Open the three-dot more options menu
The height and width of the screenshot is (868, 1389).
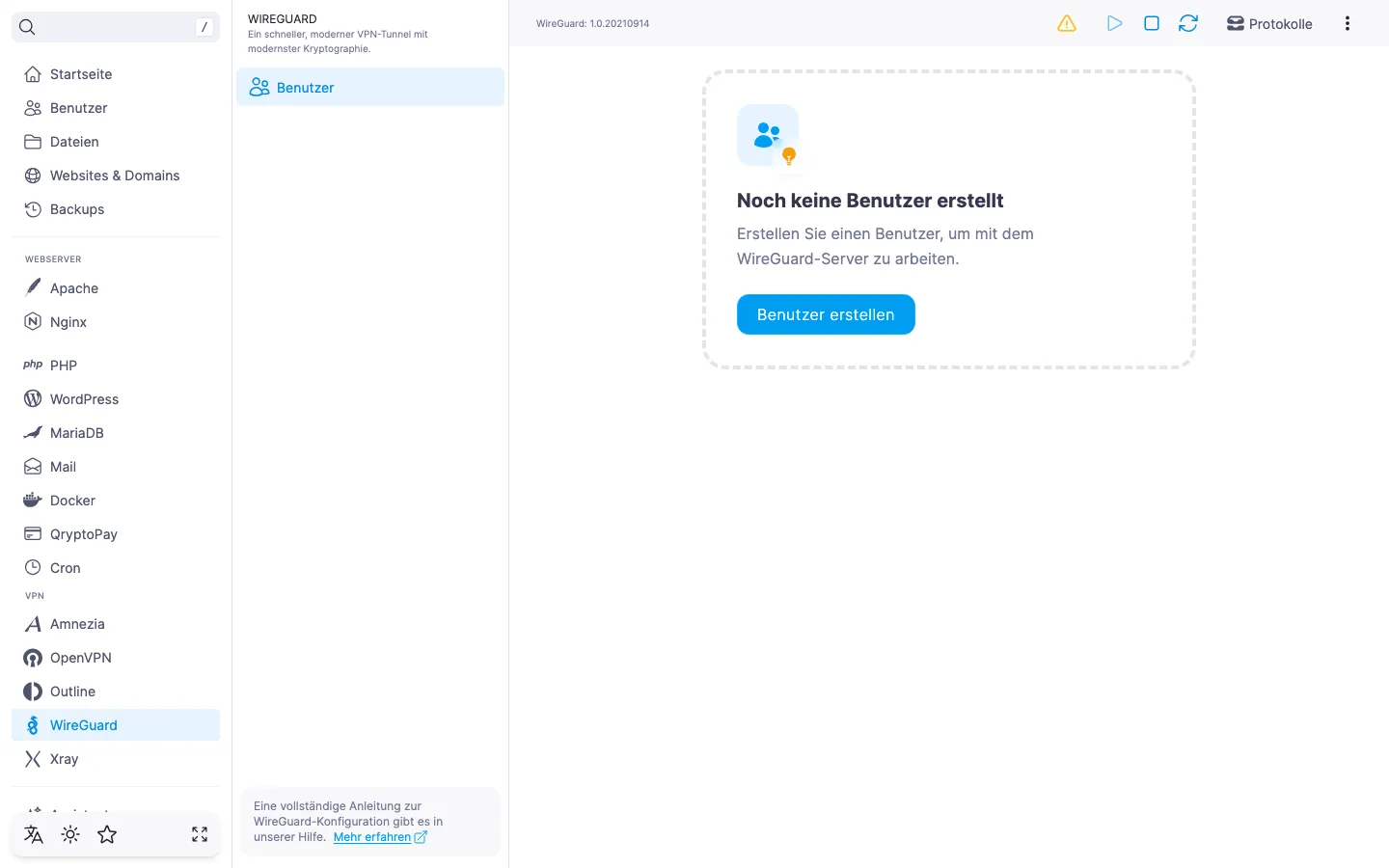1348,23
